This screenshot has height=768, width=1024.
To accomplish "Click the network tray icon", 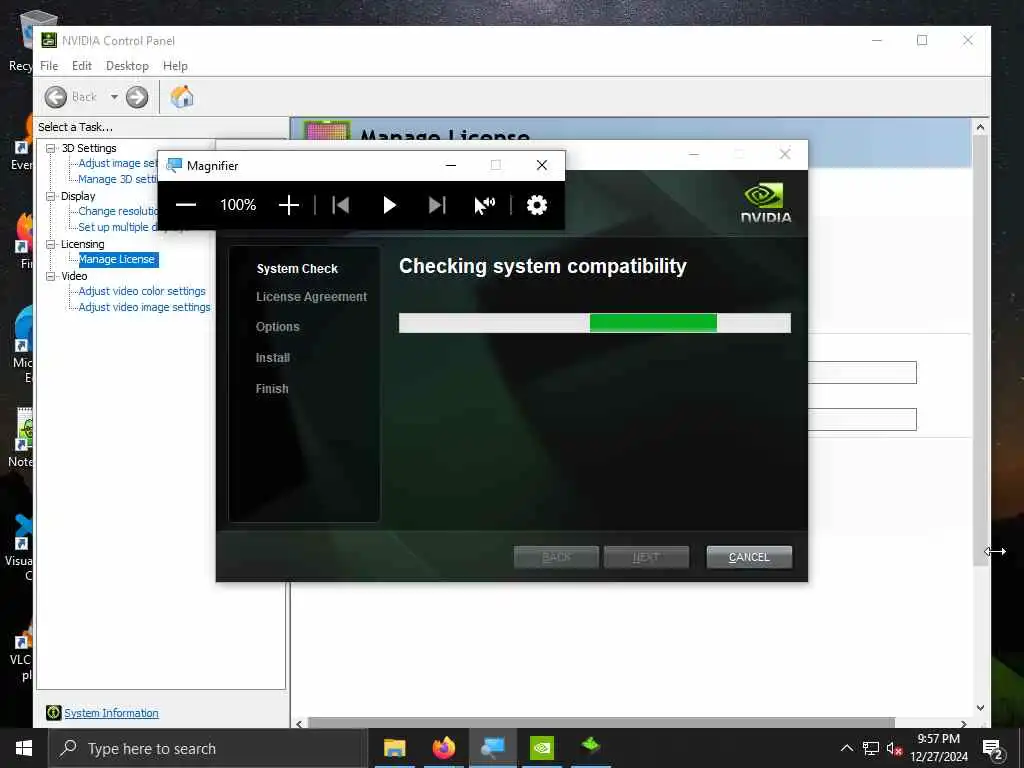I will (871, 748).
